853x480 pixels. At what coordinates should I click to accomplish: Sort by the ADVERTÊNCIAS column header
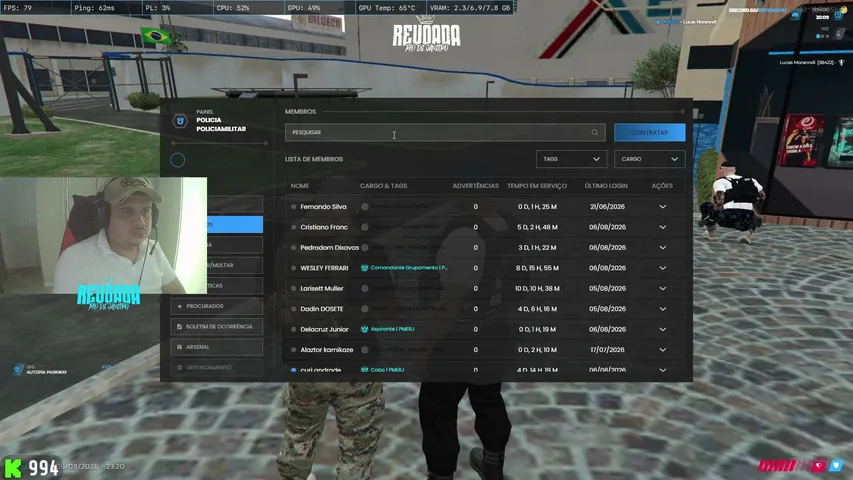[475, 186]
